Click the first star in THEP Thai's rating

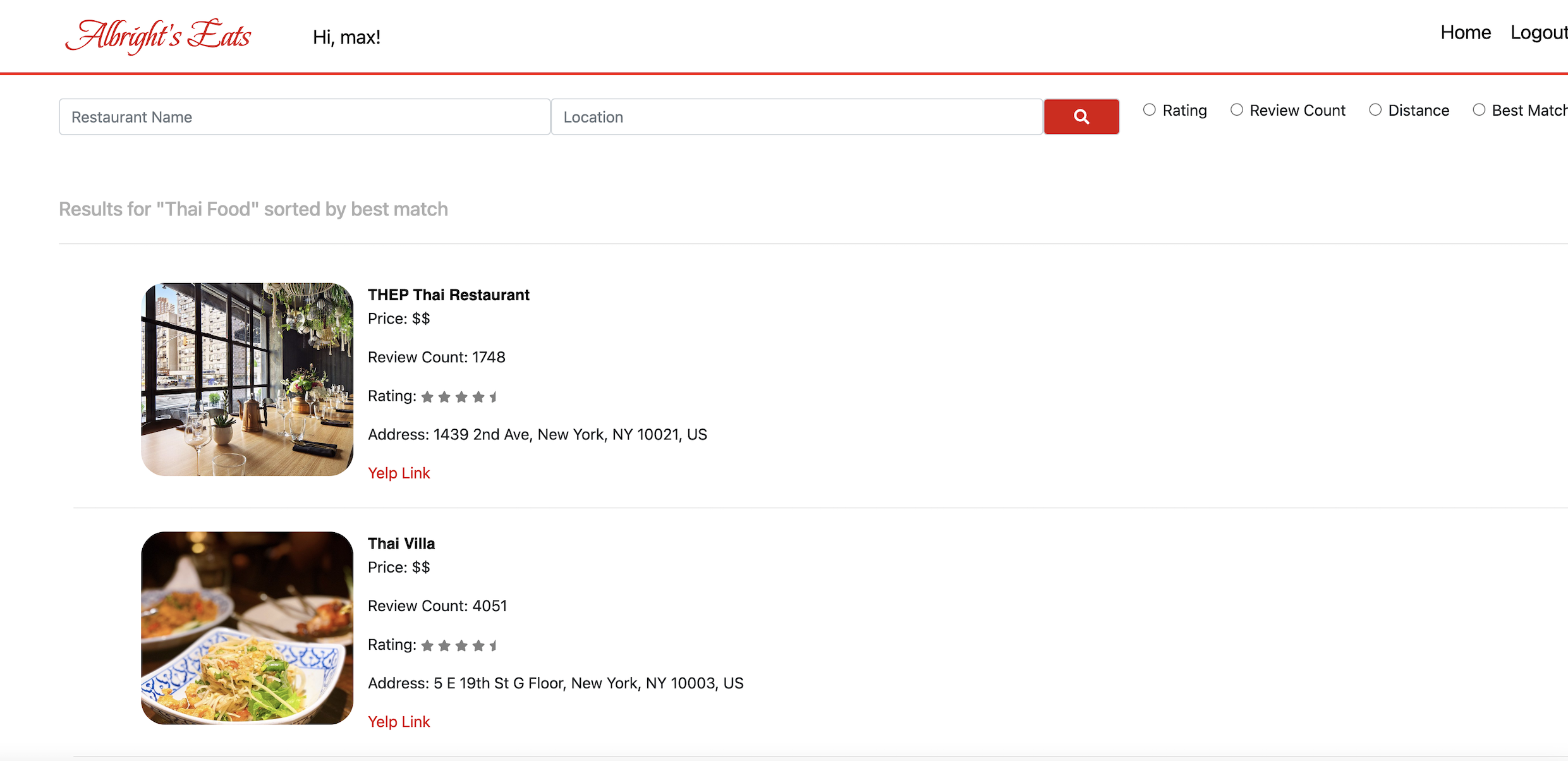click(428, 396)
